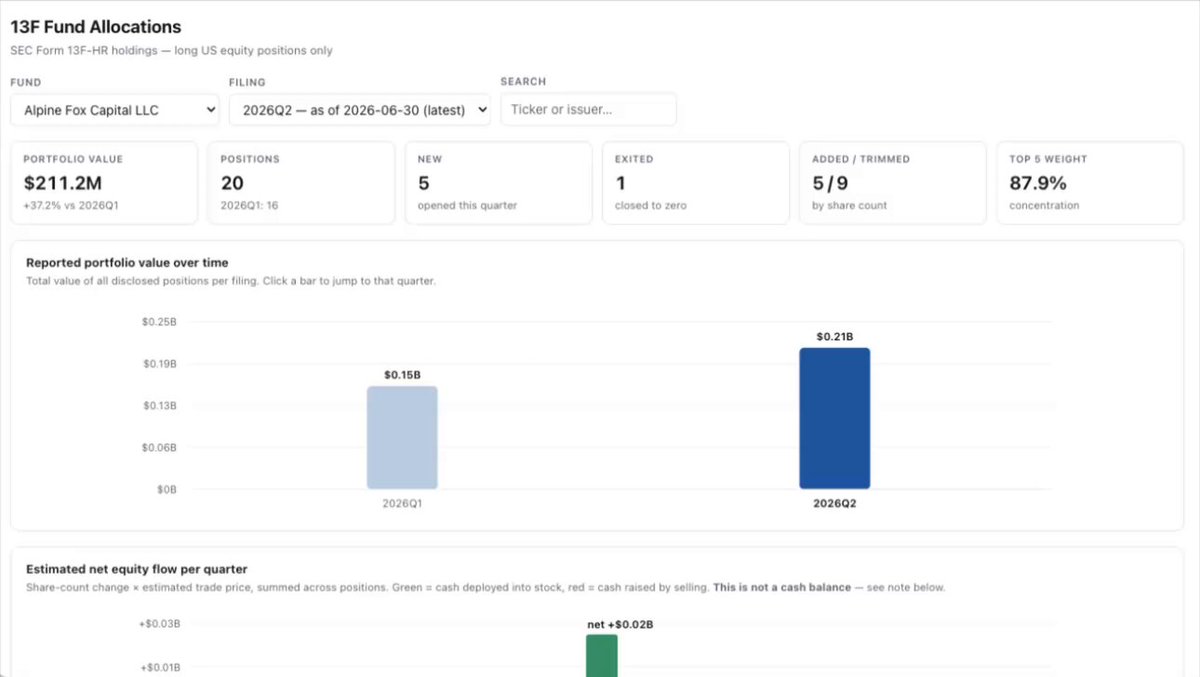Click the "by share count" caption
Image resolution: width=1200 pixels, height=677 pixels.
pos(849,206)
